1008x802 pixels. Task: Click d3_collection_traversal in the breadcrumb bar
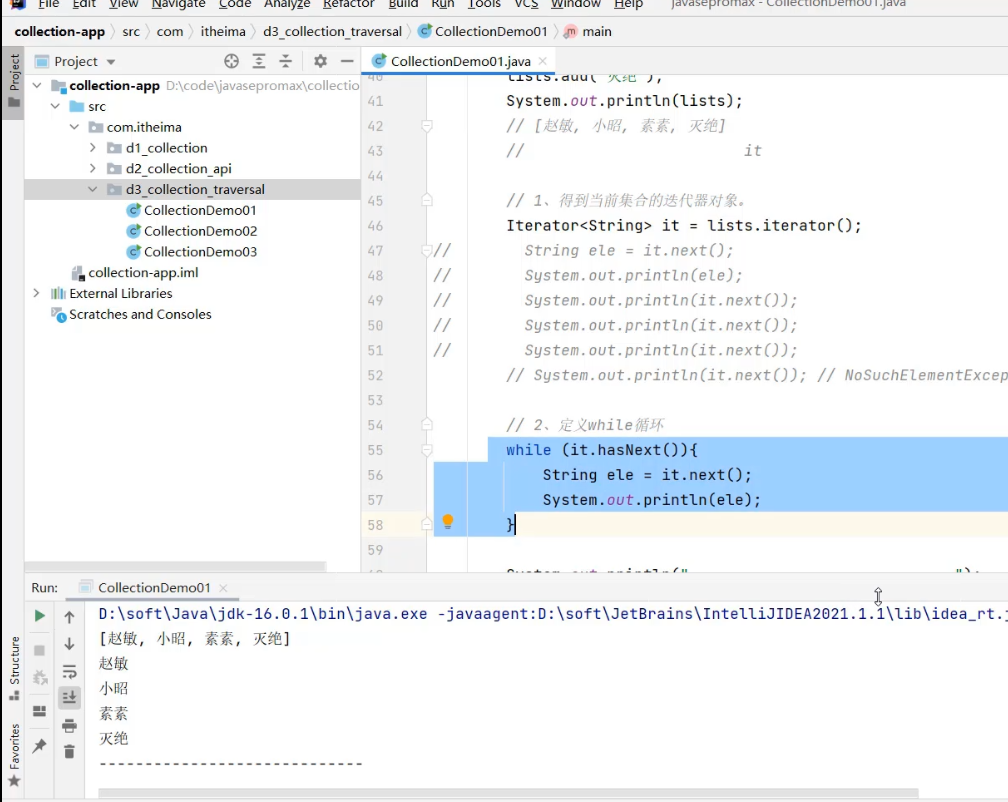332,31
